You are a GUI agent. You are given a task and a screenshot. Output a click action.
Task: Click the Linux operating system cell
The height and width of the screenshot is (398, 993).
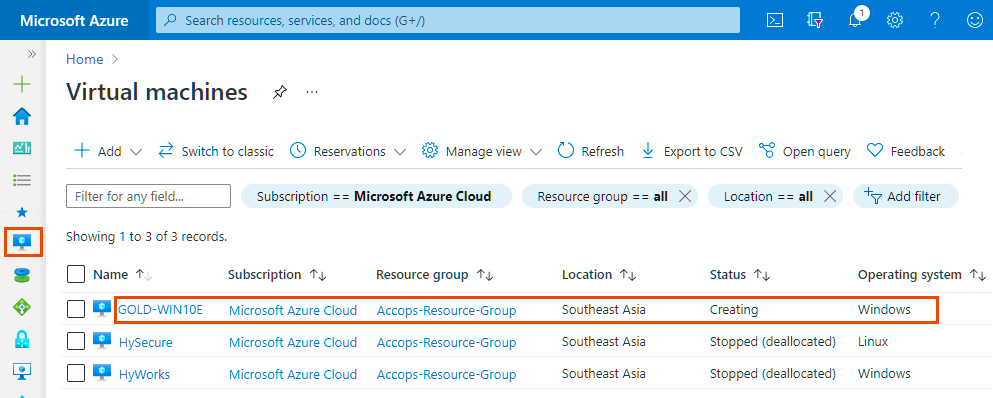click(x=873, y=342)
